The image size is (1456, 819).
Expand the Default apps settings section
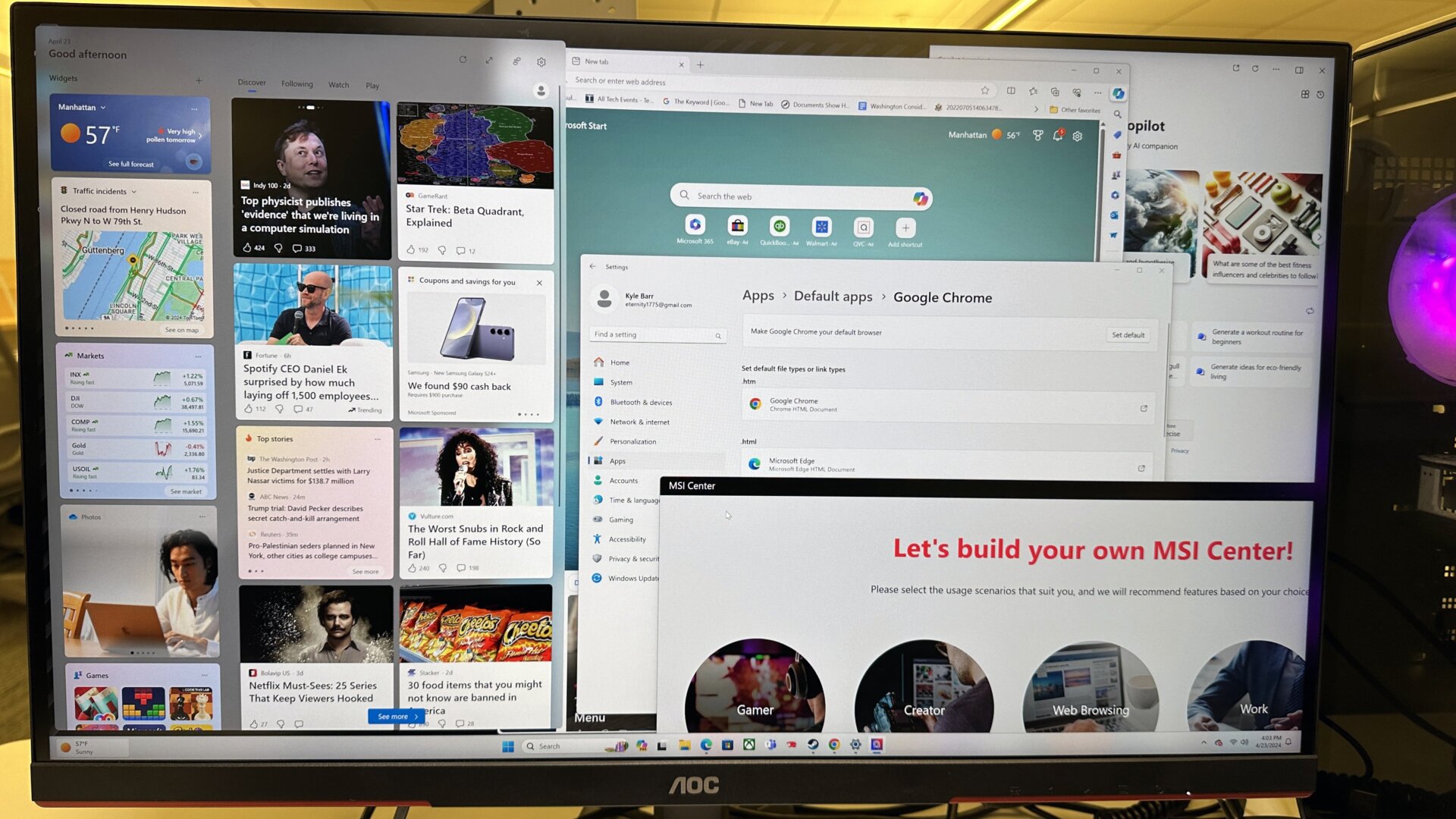(x=833, y=296)
